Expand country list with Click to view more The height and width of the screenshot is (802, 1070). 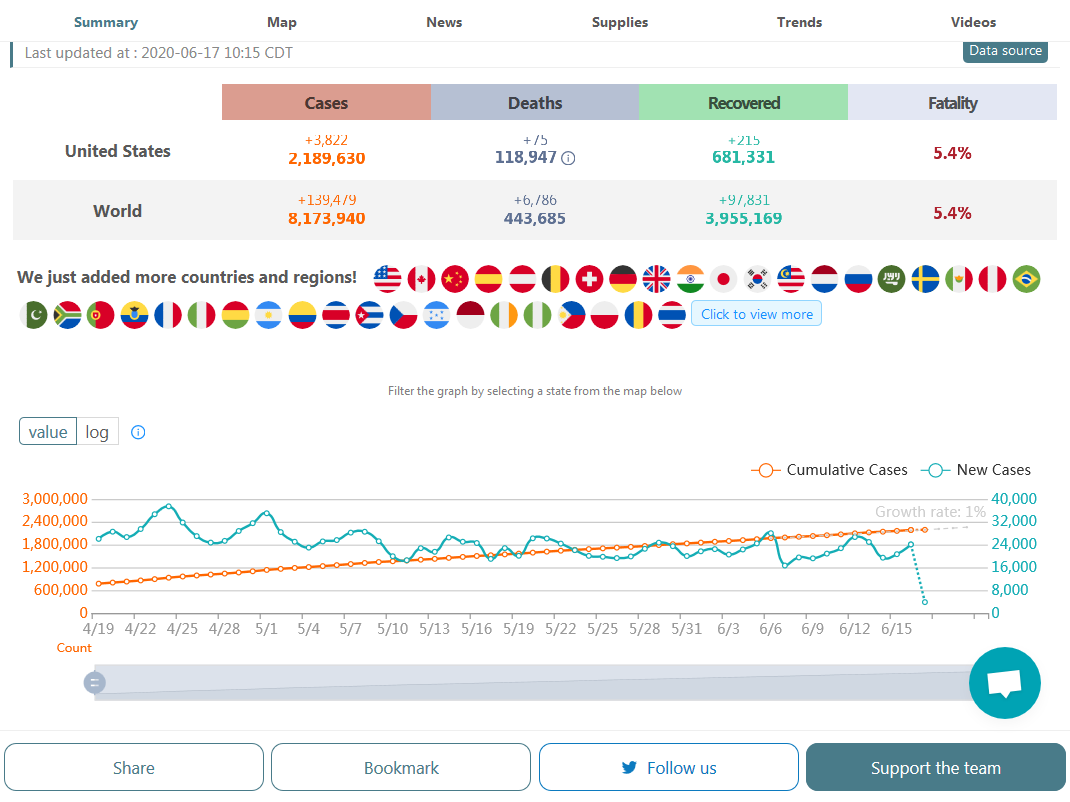coord(756,314)
